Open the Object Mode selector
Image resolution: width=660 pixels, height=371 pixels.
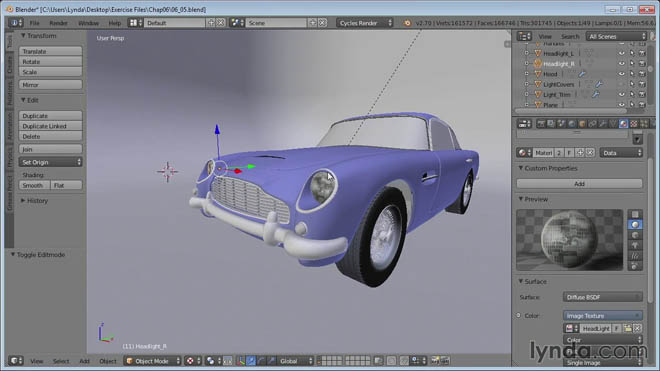pyautogui.click(x=152, y=361)
